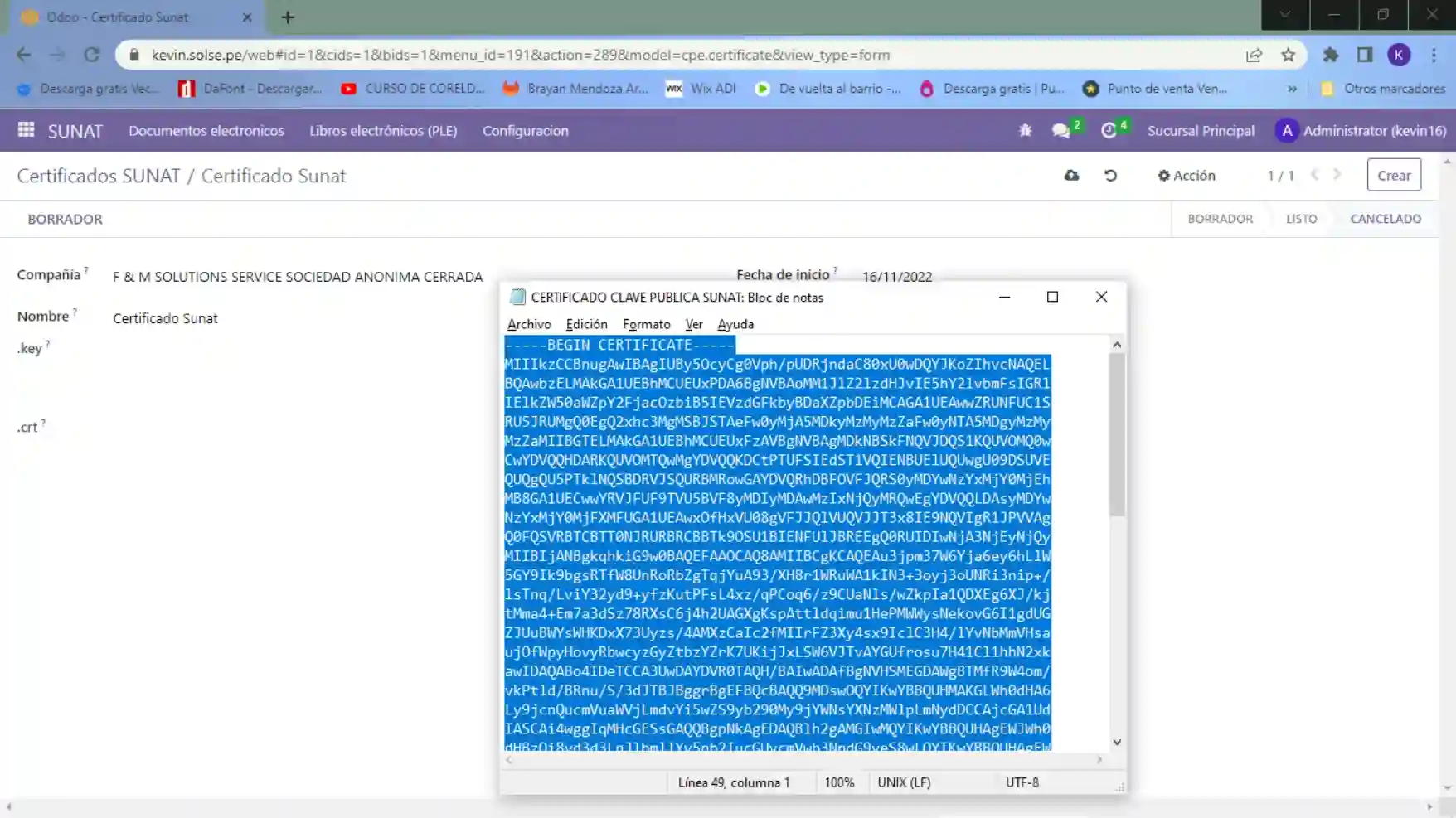
Task: Click the browser back arrow
Action: pos(23,55)
